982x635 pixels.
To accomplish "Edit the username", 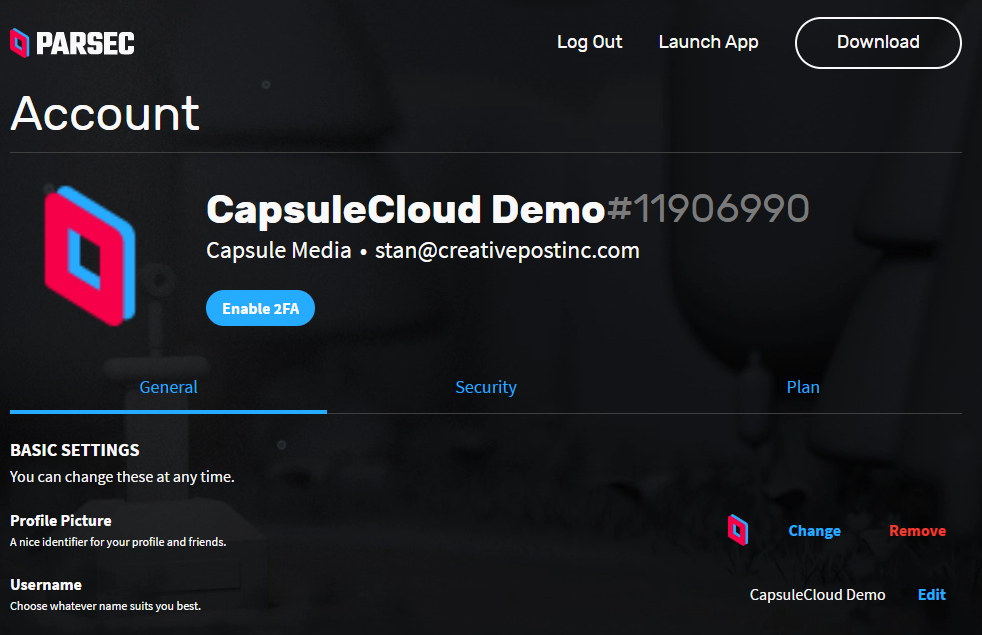I will [931, 595].
